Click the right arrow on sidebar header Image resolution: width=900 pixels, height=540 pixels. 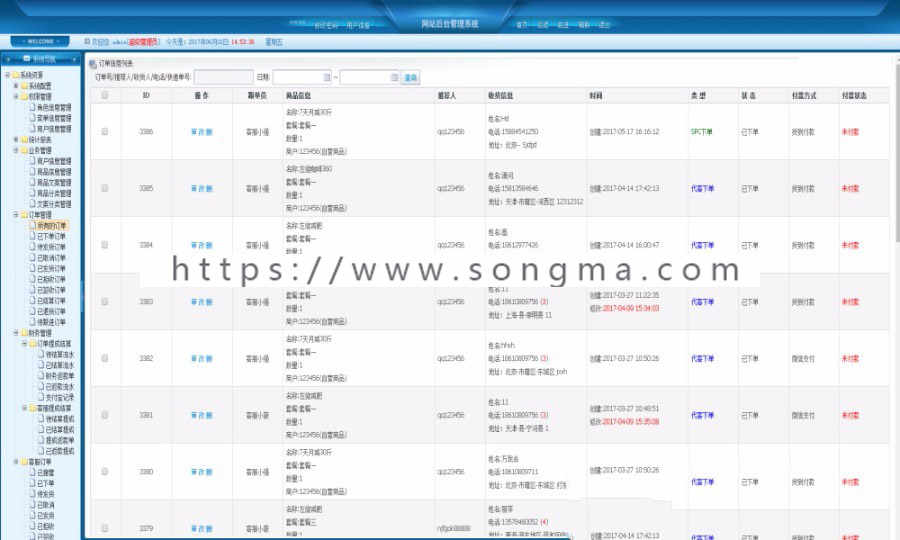point(74,59)
